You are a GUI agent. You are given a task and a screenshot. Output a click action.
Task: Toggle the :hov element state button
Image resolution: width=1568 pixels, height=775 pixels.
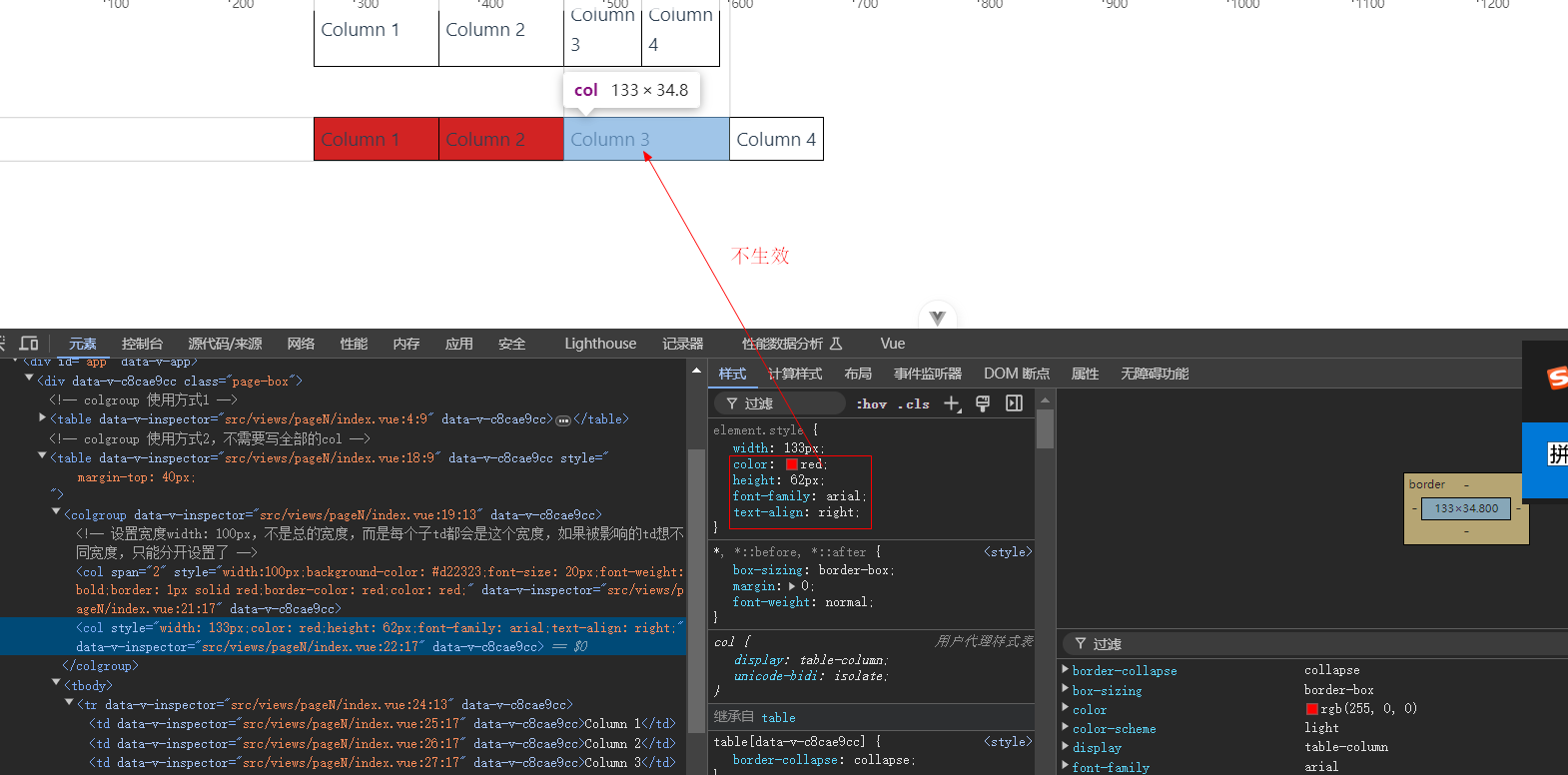click(x=872, y=404)
